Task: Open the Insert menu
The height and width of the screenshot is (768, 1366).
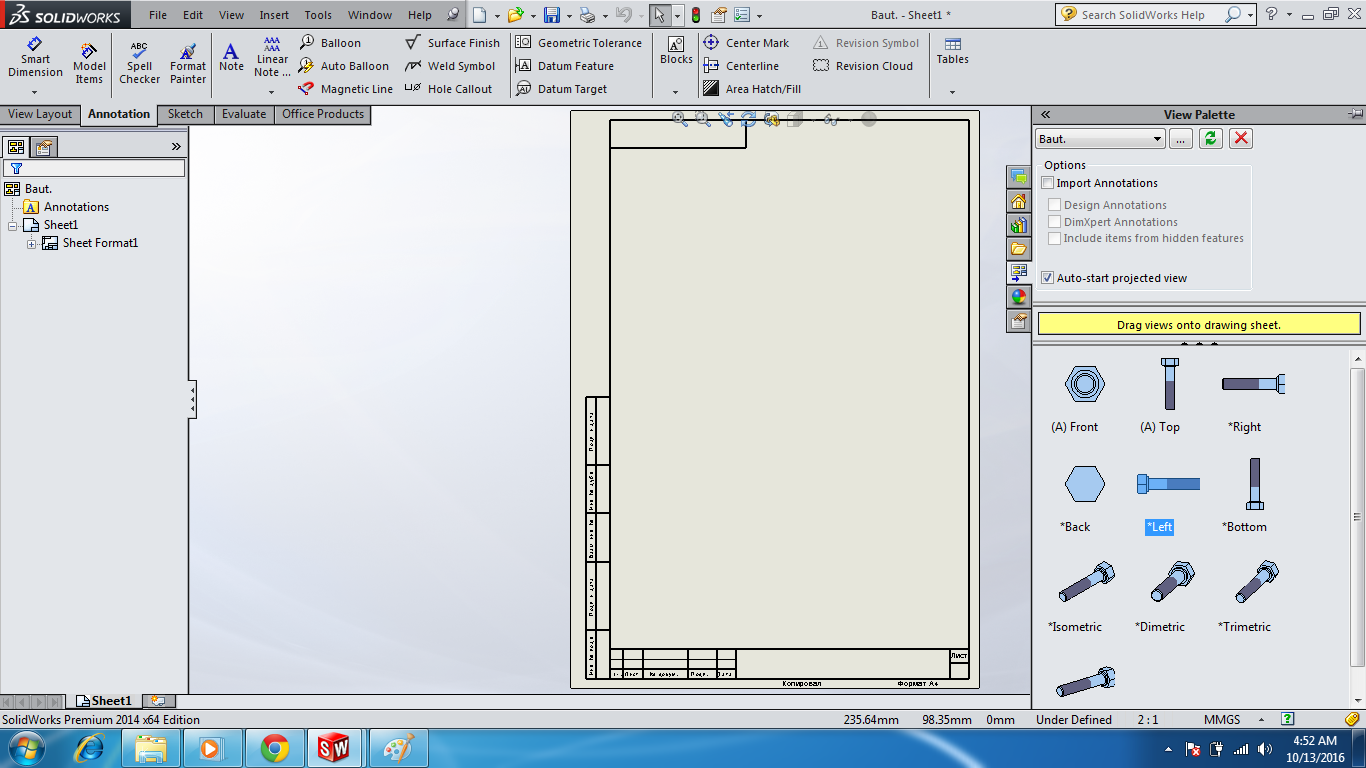Action: 274,15
